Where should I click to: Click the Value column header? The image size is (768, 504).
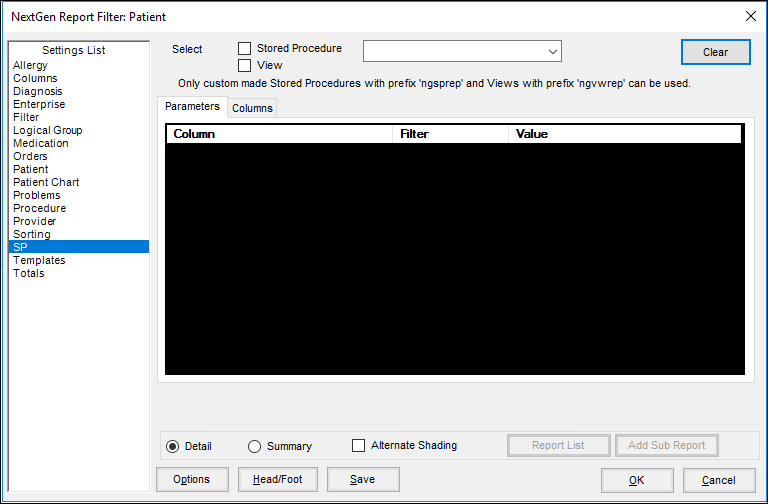click(x=625, y=134)
